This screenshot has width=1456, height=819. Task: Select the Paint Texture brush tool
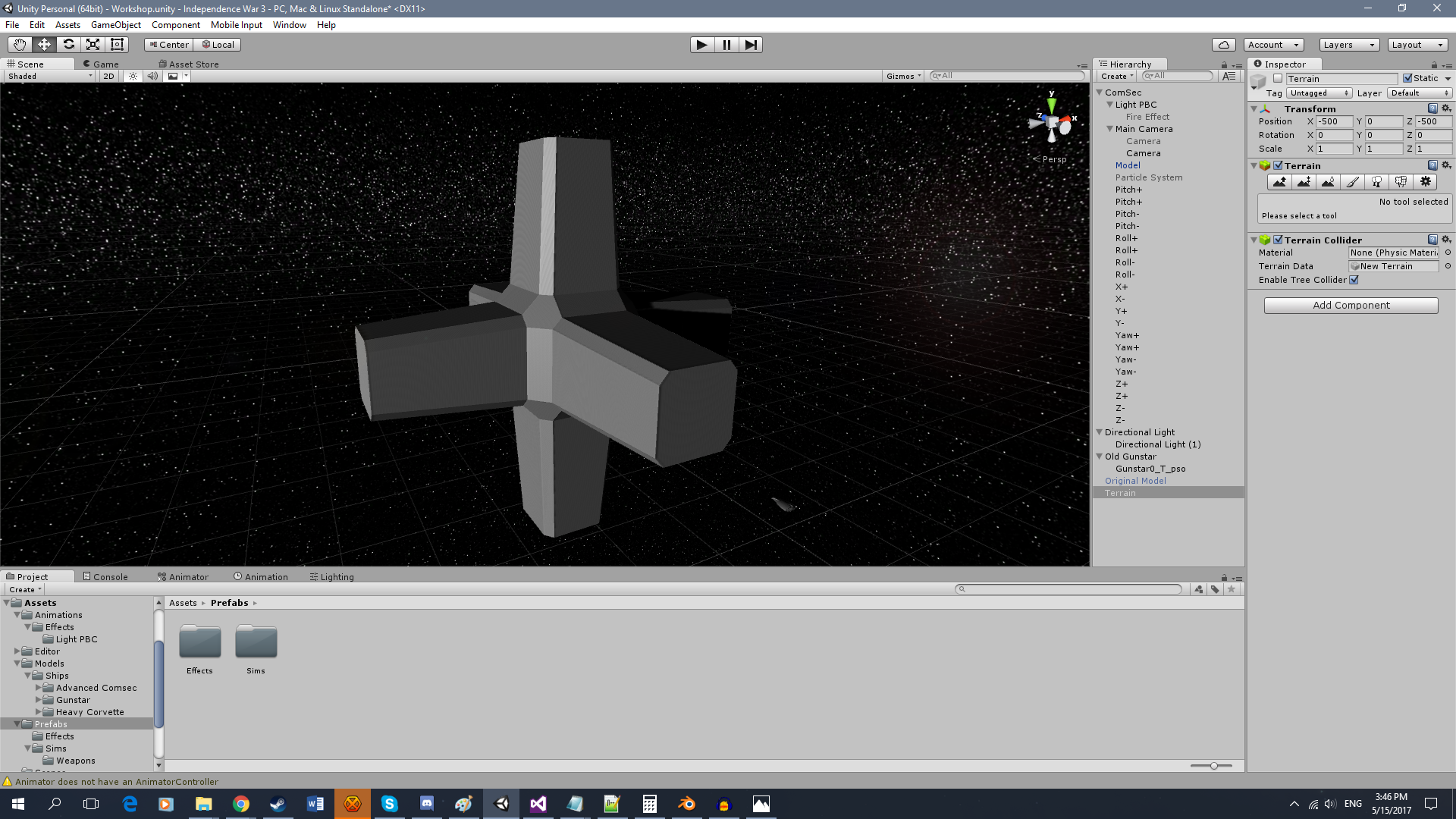pyautogui.click(x=1352, y=182)
